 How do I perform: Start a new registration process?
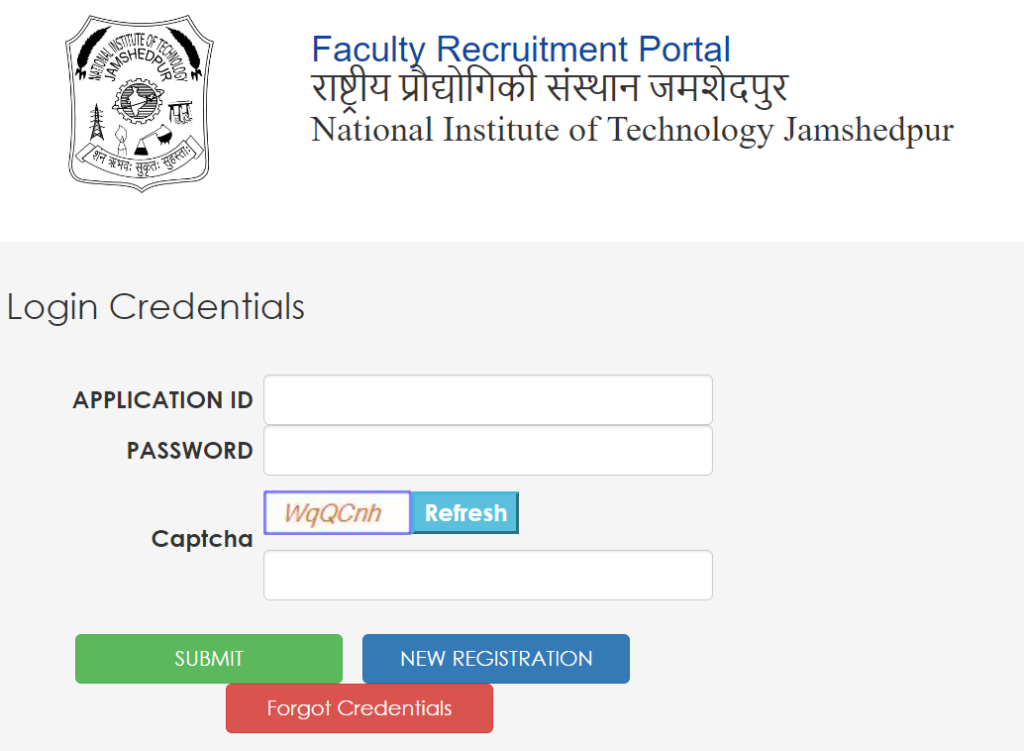tap(496, 658)
